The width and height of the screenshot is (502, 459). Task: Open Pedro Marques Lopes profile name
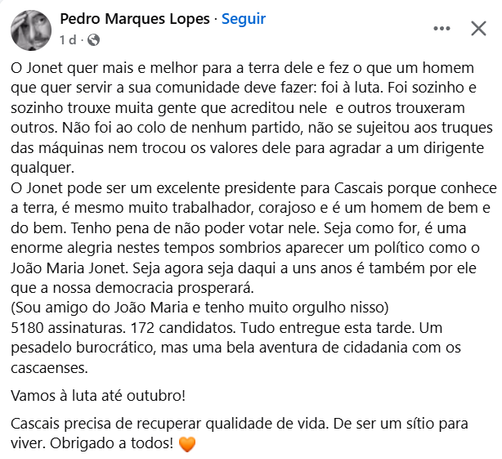pyautogui.click(x=135, y=19)
